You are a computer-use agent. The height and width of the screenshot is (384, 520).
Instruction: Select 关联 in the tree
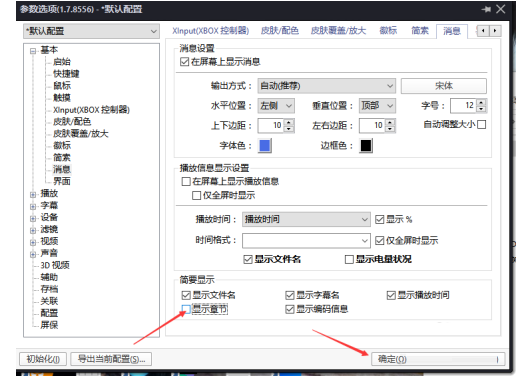[49, 301]
